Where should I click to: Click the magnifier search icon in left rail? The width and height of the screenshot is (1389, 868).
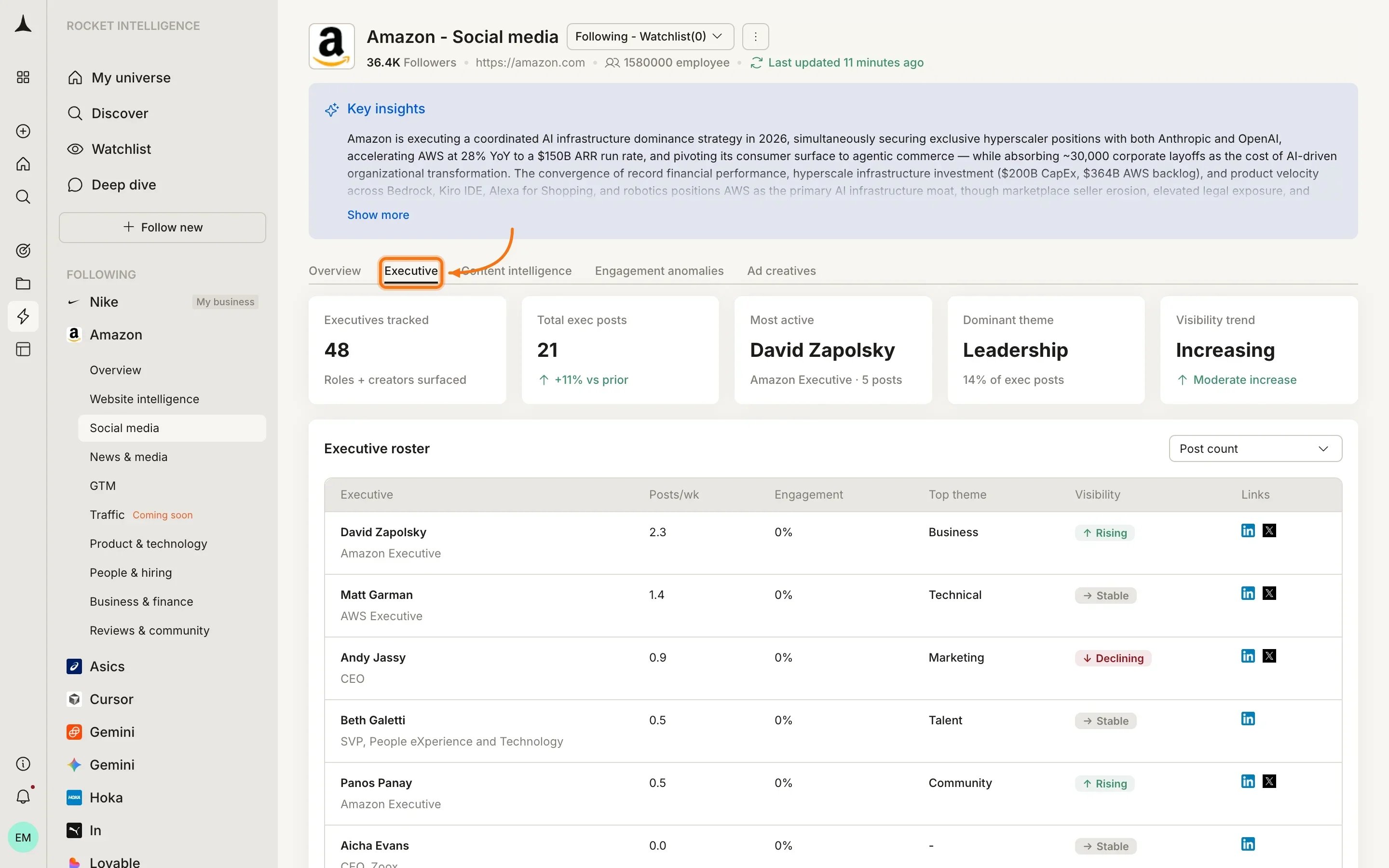click(23, 197)
